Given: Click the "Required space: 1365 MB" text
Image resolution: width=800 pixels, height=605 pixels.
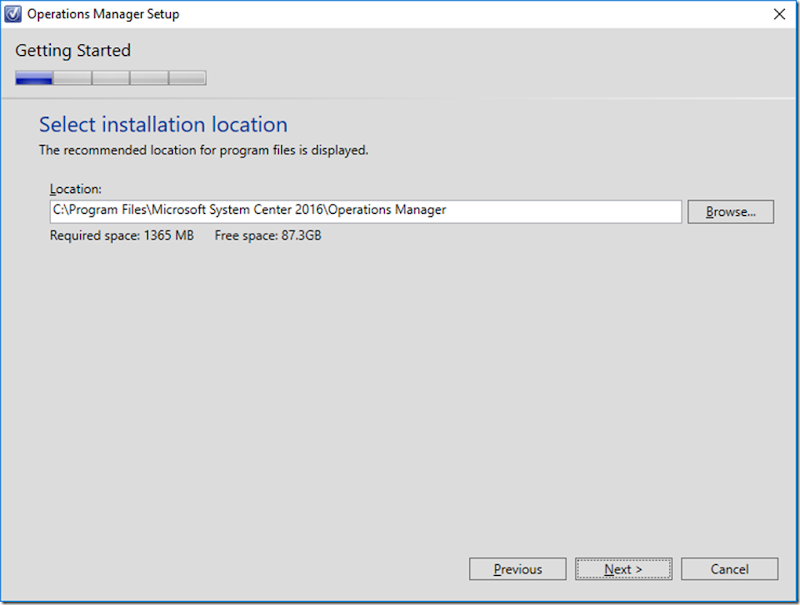Looking at the screenshot, I should [x=122, y=236].
